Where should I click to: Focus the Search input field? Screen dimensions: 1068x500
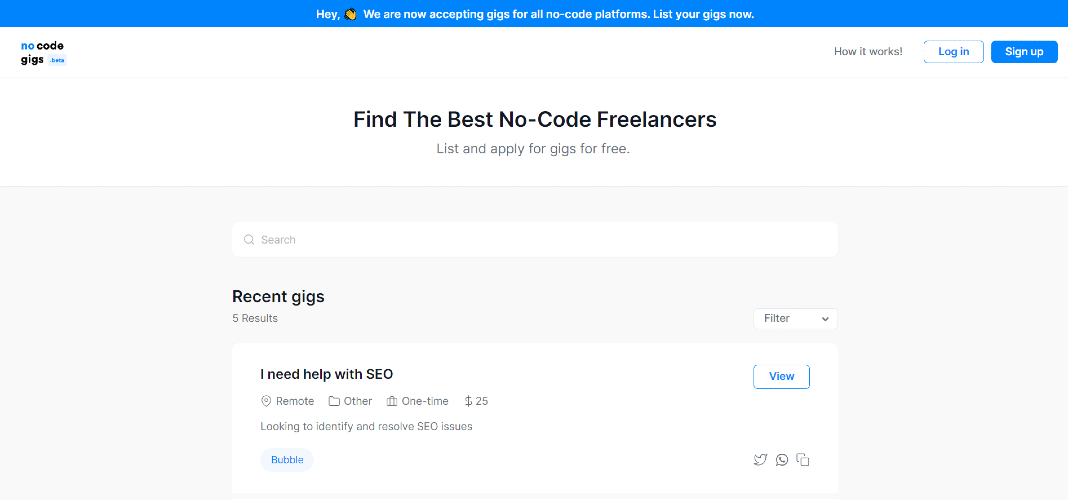pyautogui.click(x=535, y=240)
